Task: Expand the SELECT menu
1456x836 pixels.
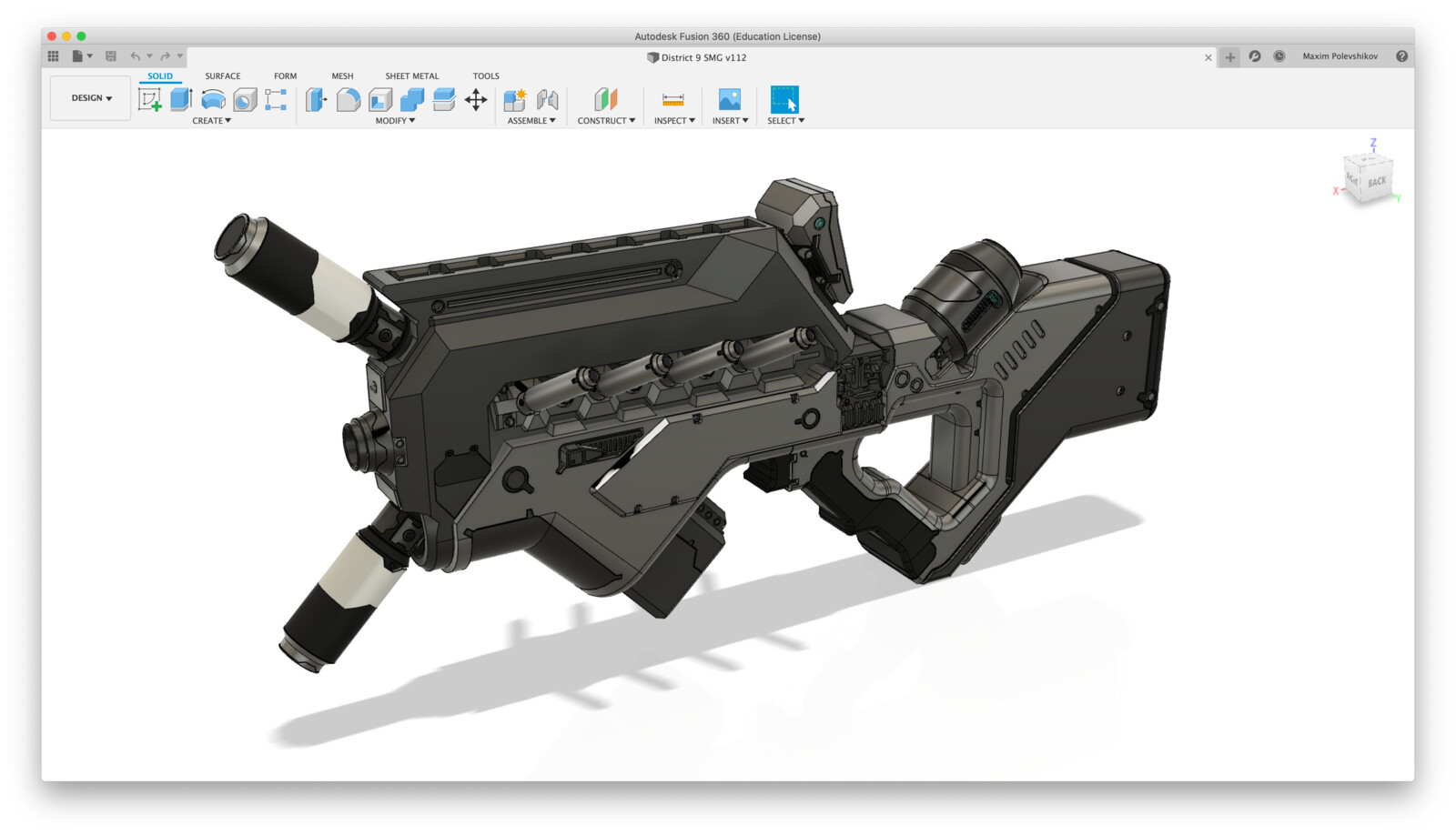Action: click(785, 121)
